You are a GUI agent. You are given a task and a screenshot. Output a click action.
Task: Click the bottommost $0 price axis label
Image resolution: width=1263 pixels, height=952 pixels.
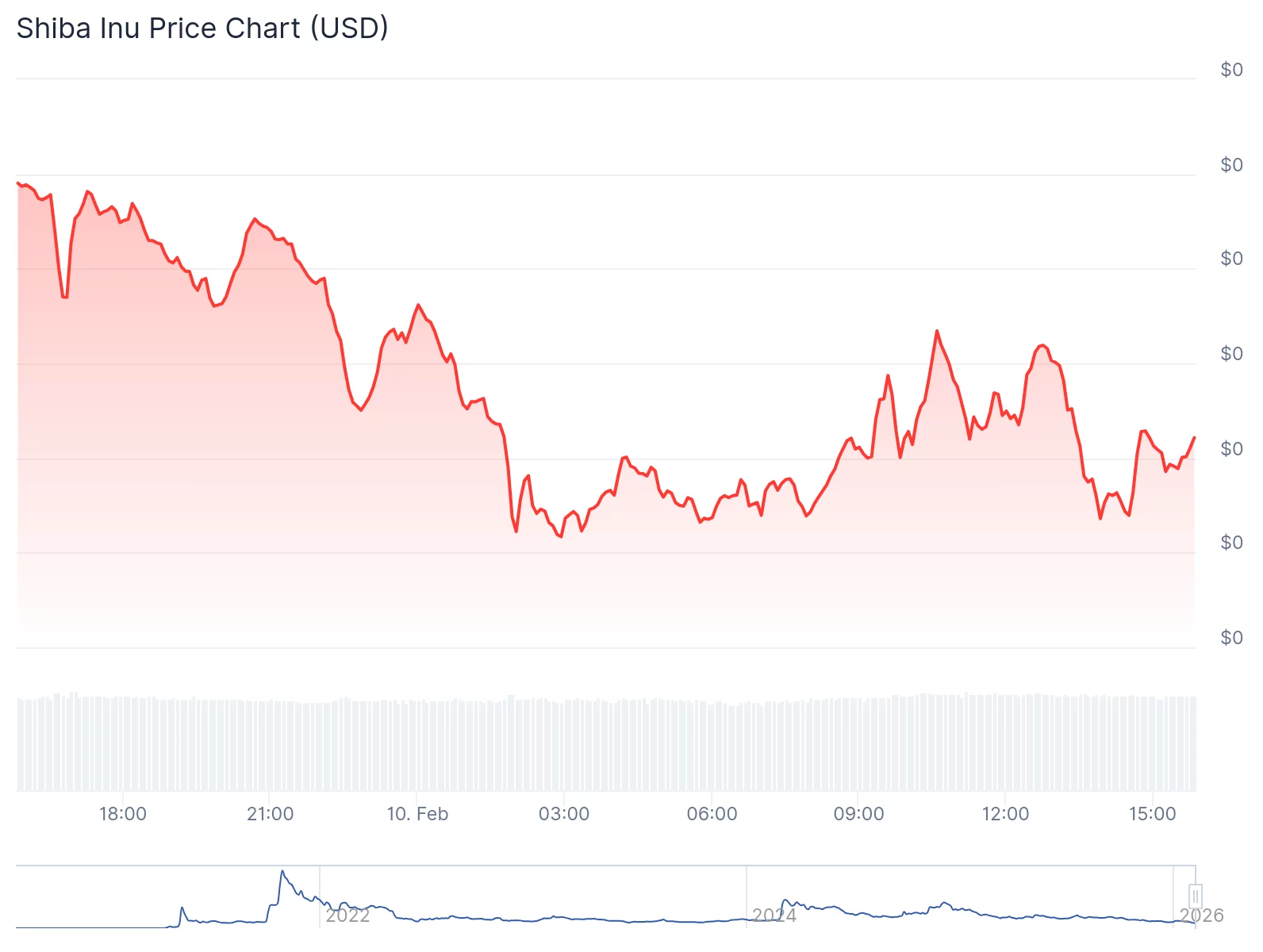click(x=1231, y=638)
